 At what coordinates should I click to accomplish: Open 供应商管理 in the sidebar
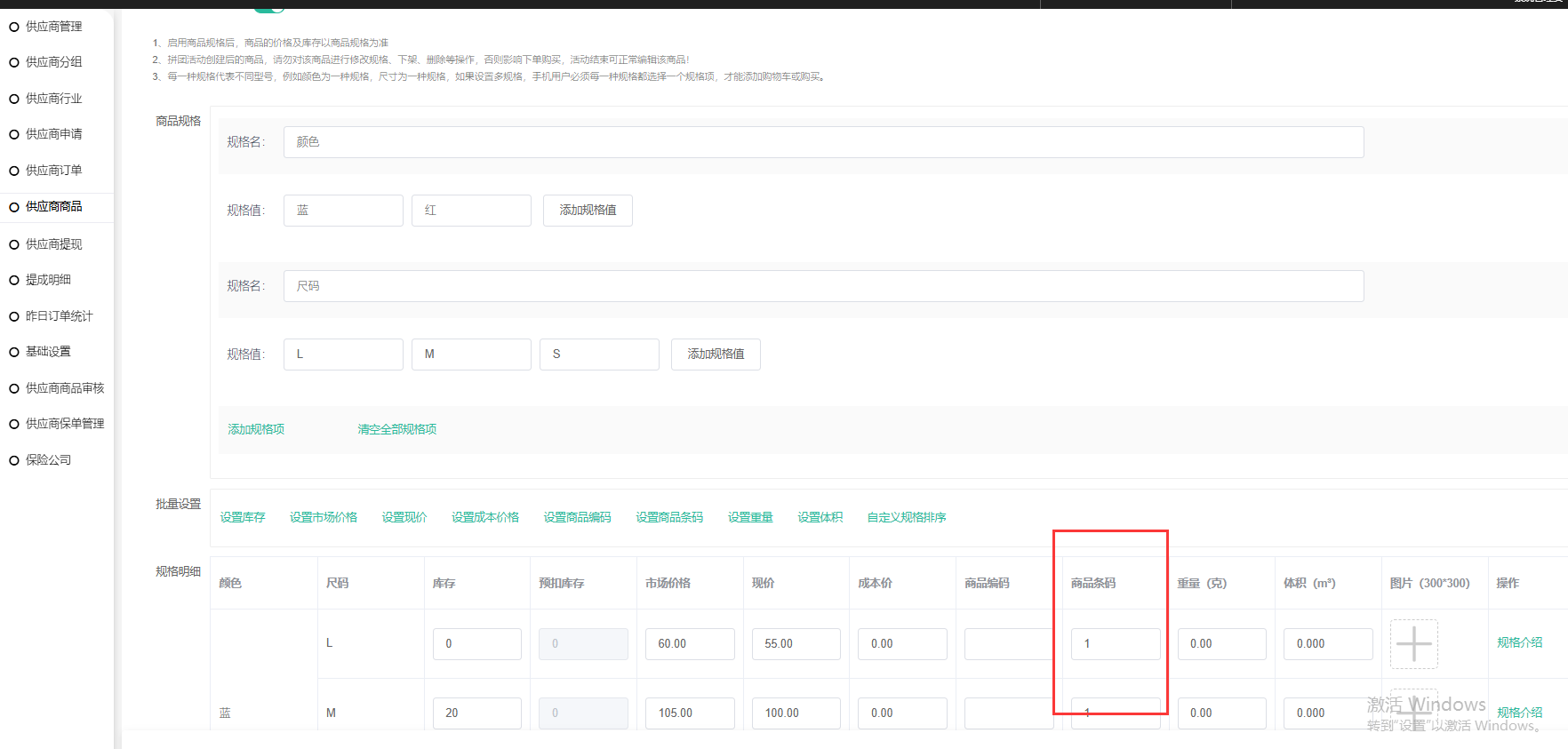pos(53,27)
